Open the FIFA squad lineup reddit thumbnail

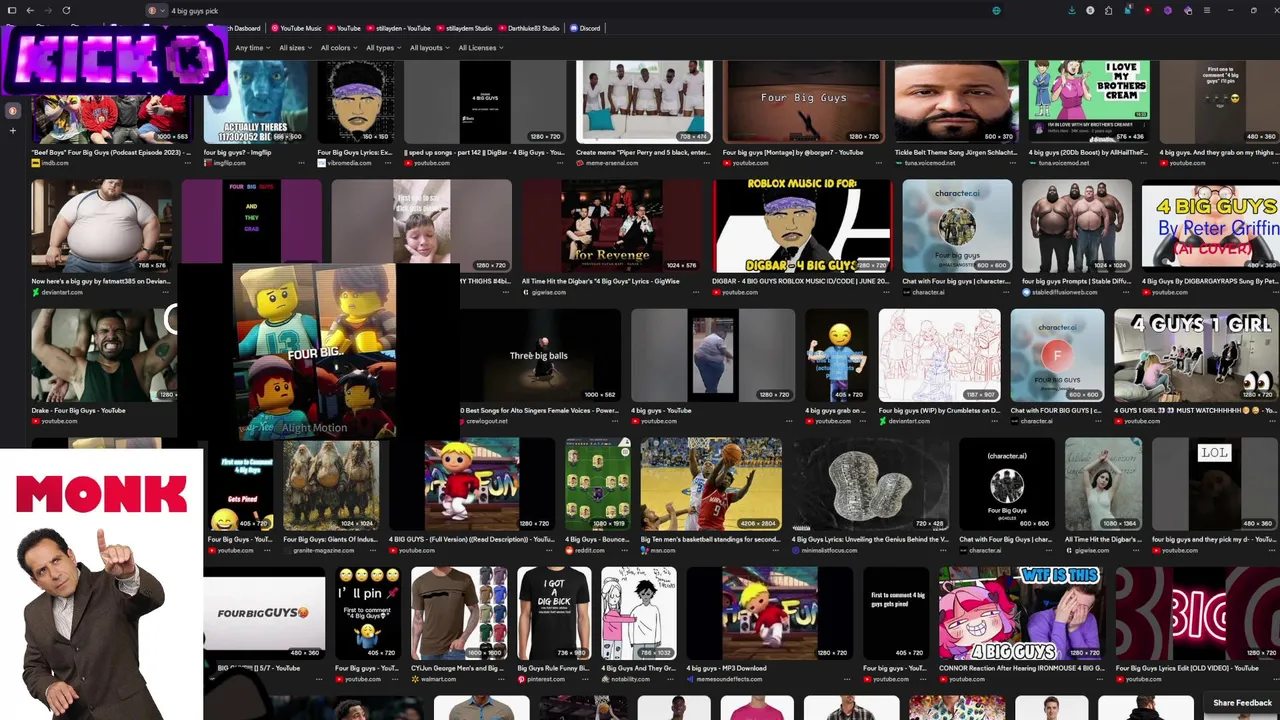pos(598,484)
